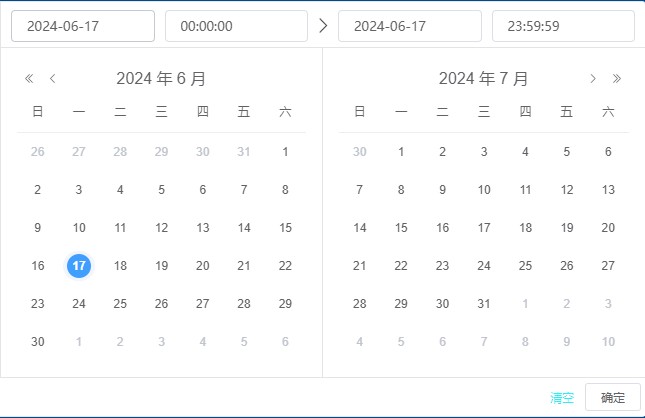Select greyed July 1 in left calendar
This screenshot has width=645, height=418.
click(79, 342)
